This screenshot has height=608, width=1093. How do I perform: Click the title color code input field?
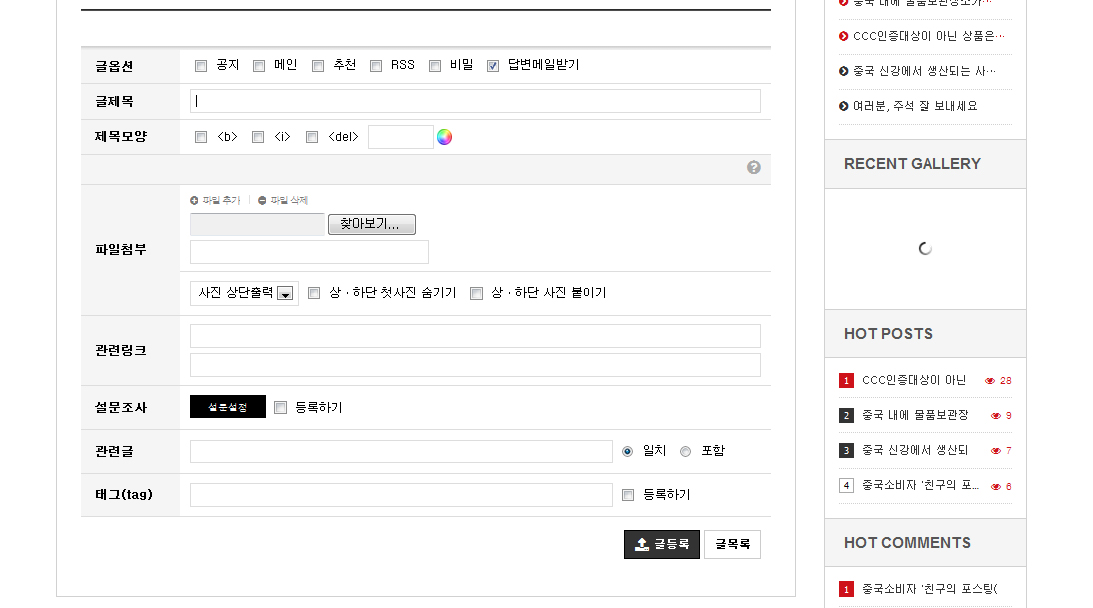[401, 137]
